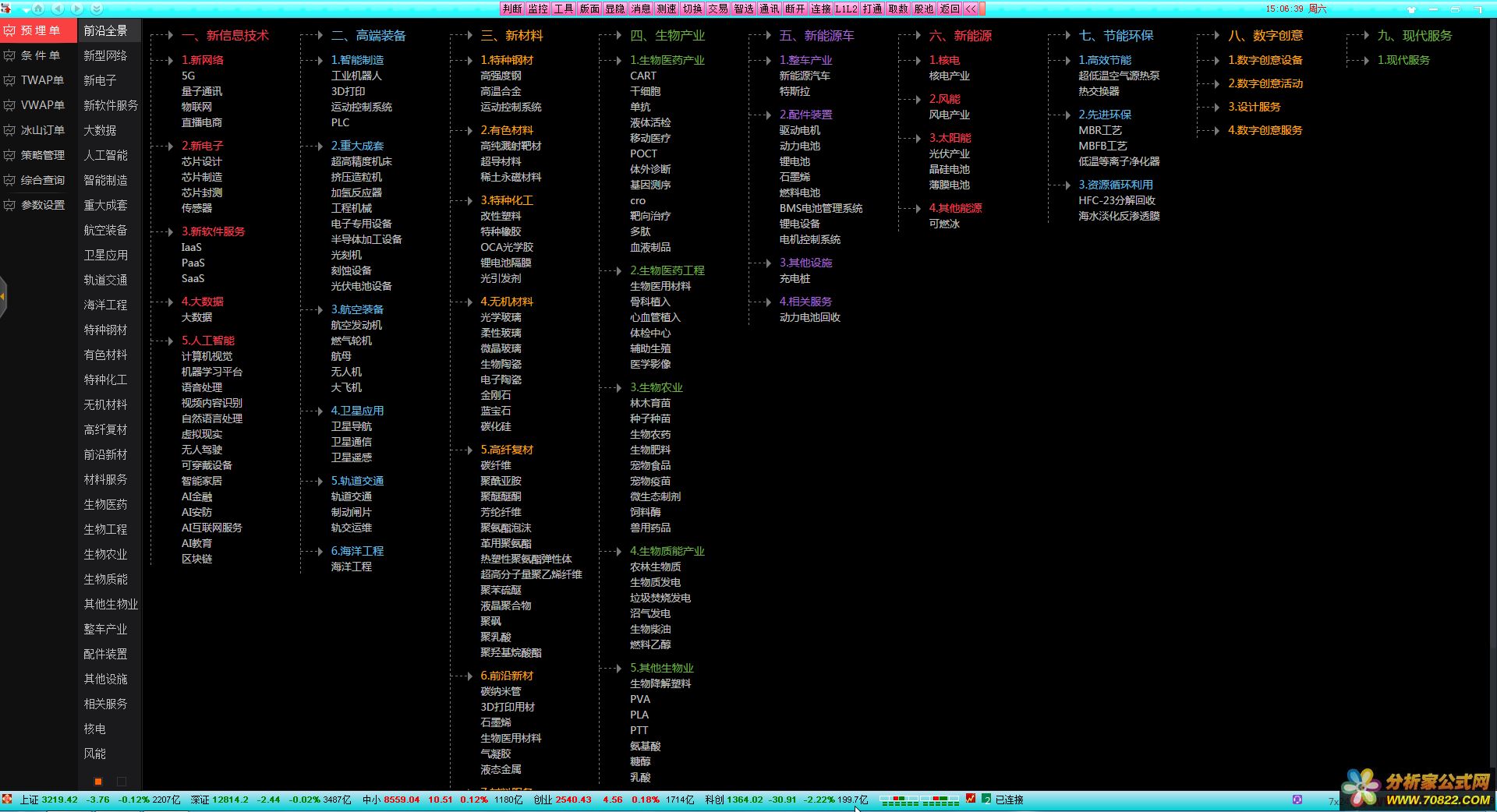Click the app logo icon at top-left
This screenshot has width=1497, height=812.
tap(6, 9)
